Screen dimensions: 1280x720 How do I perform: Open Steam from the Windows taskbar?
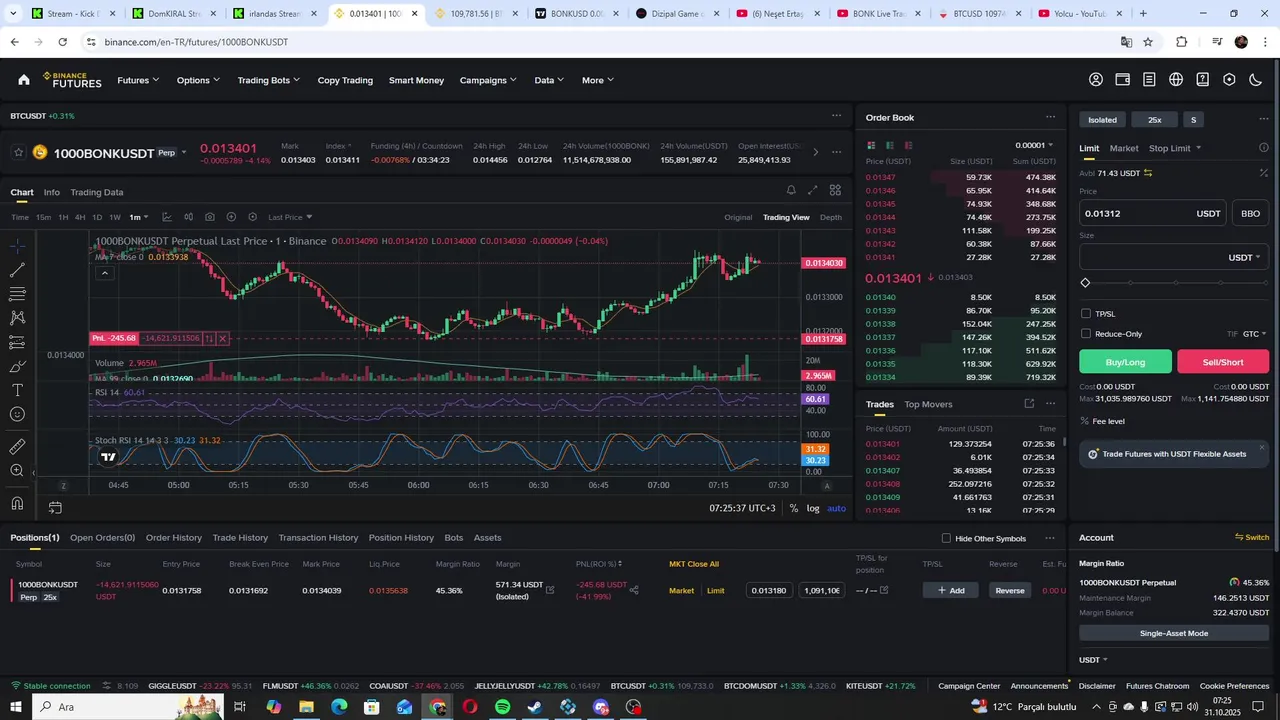(x=535, y=707)
